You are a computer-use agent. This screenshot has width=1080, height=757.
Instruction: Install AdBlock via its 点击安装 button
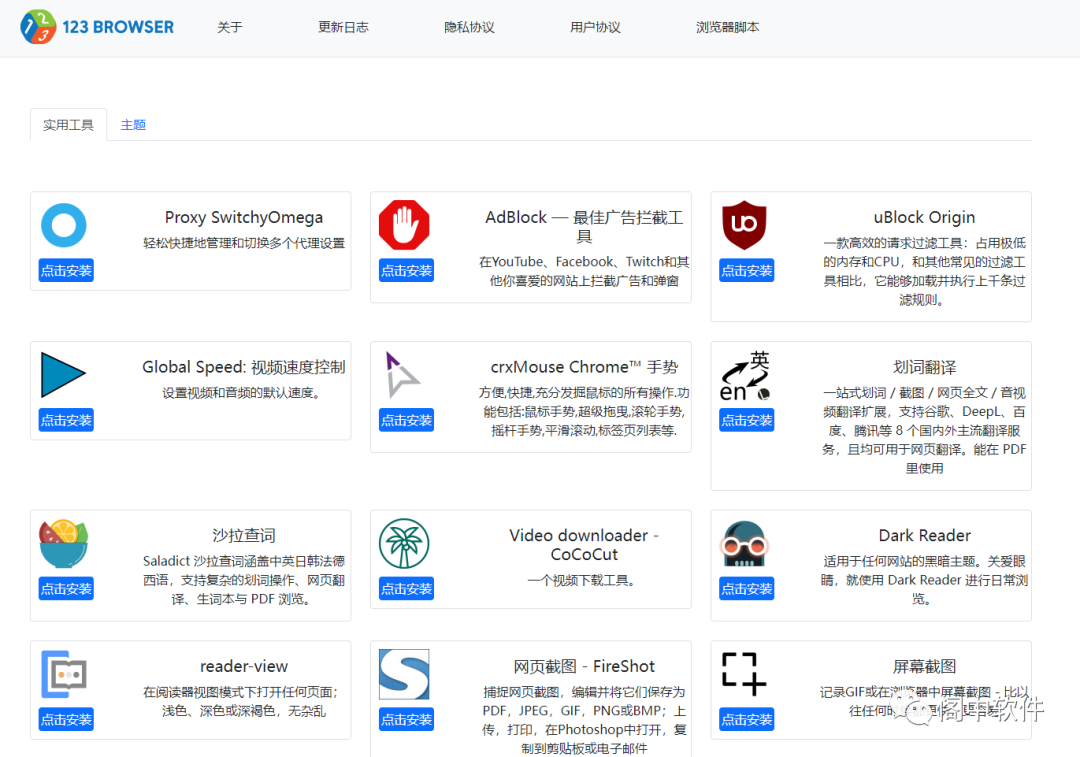(x=406, y=270)
